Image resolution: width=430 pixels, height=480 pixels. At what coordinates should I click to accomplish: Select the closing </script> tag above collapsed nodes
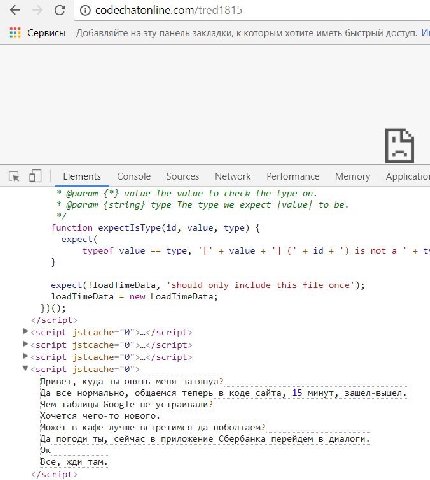54,320
